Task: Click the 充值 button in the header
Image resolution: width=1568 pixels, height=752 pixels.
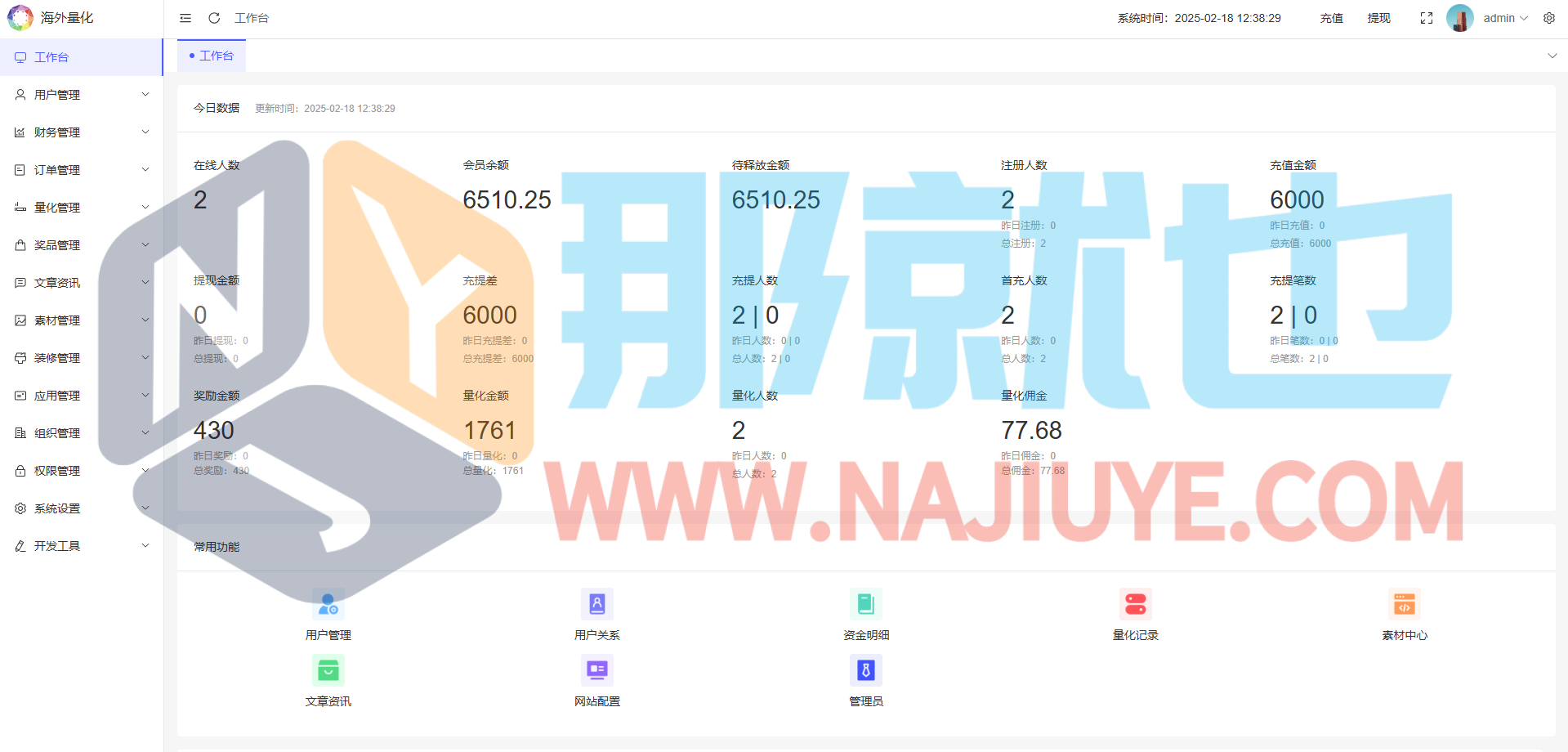Action: click(x=1331, y=18)
